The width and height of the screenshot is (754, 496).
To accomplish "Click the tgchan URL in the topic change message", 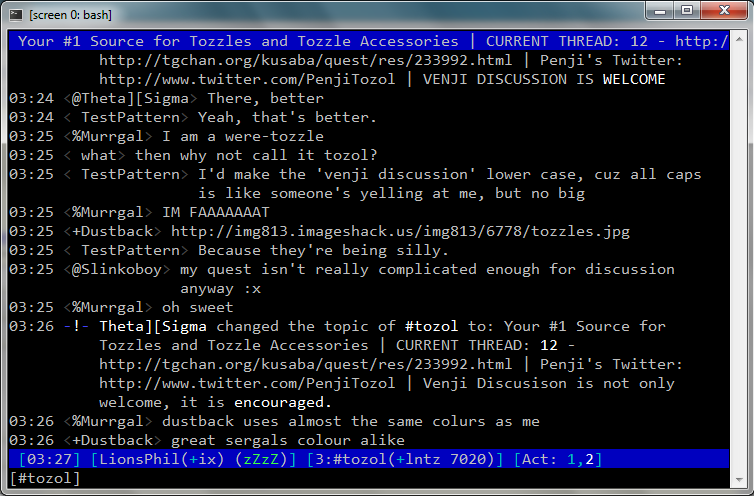I will (305, 364).
